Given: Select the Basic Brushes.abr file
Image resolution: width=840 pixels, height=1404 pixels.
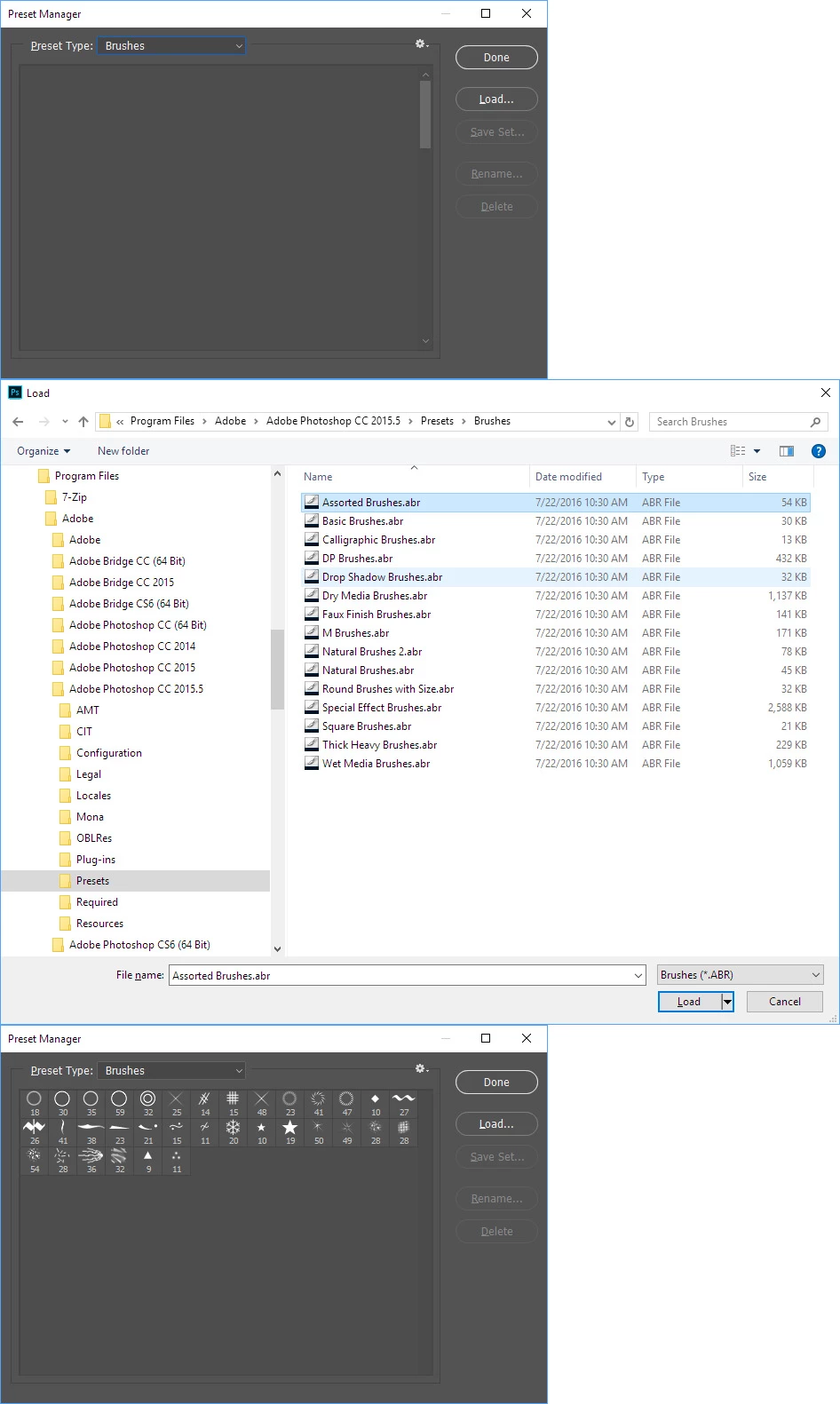Looking at the screenshot, I should [x=555, y=521].
